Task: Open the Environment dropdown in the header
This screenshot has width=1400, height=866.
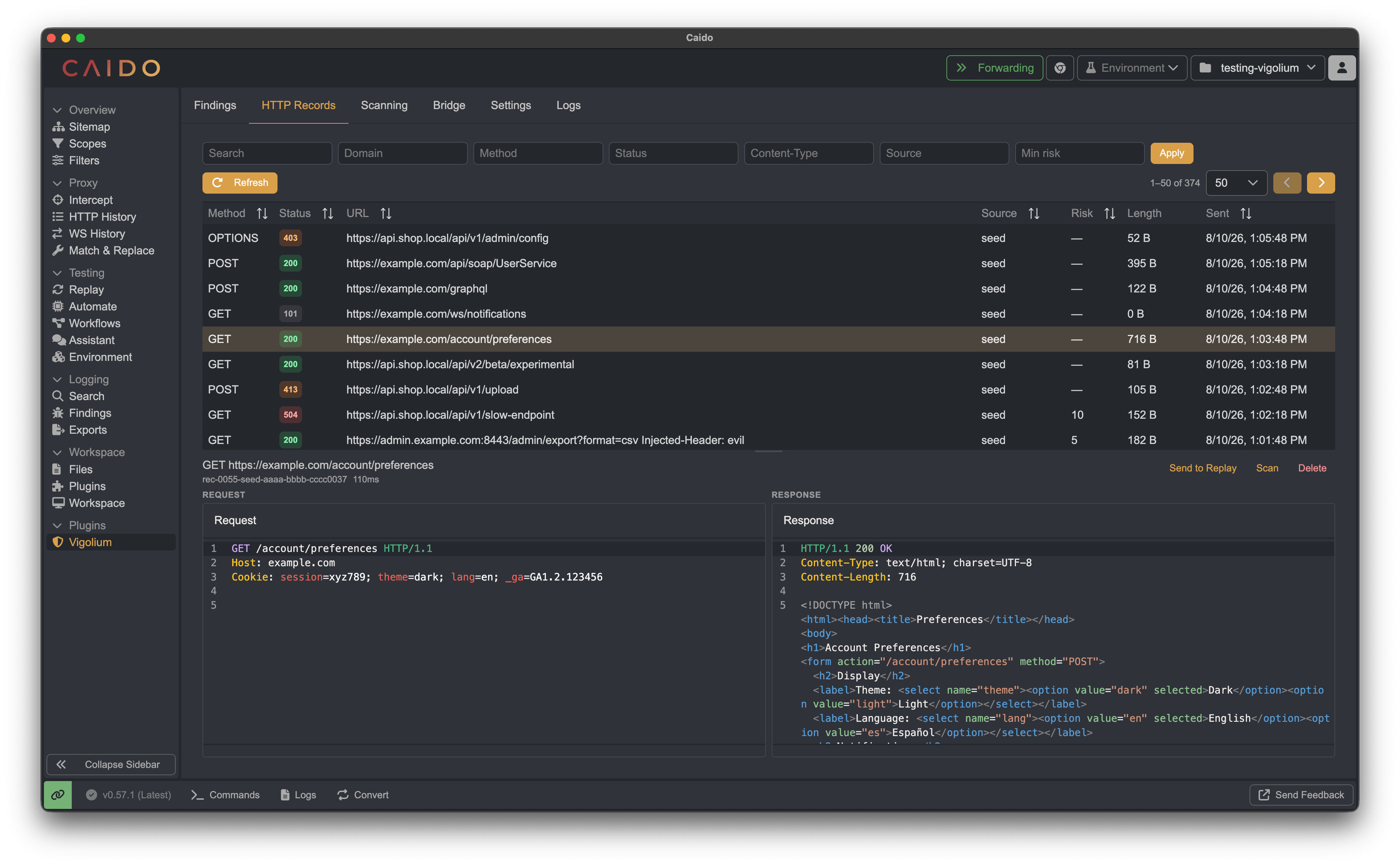Action: 1132,68
